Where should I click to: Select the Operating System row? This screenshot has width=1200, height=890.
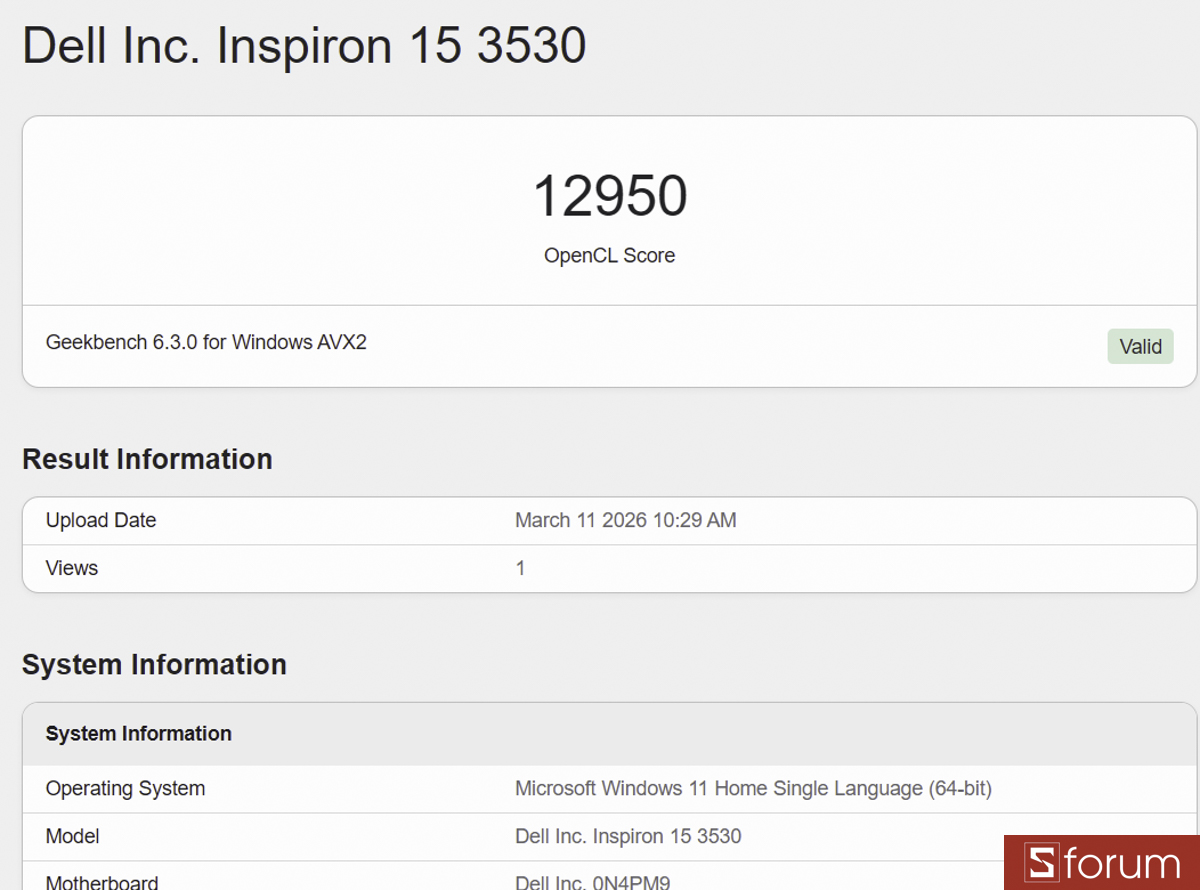coord(125,788)
